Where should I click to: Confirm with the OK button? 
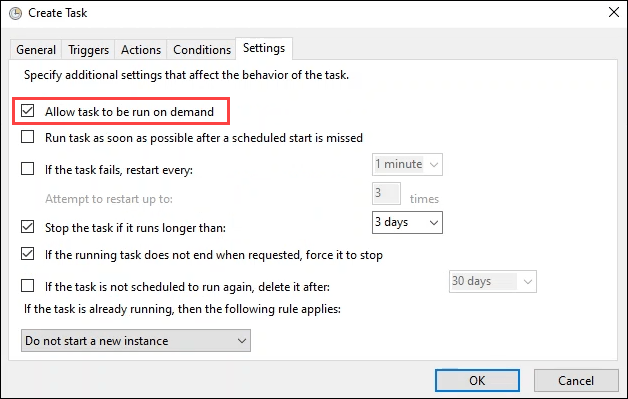point(477,380)
